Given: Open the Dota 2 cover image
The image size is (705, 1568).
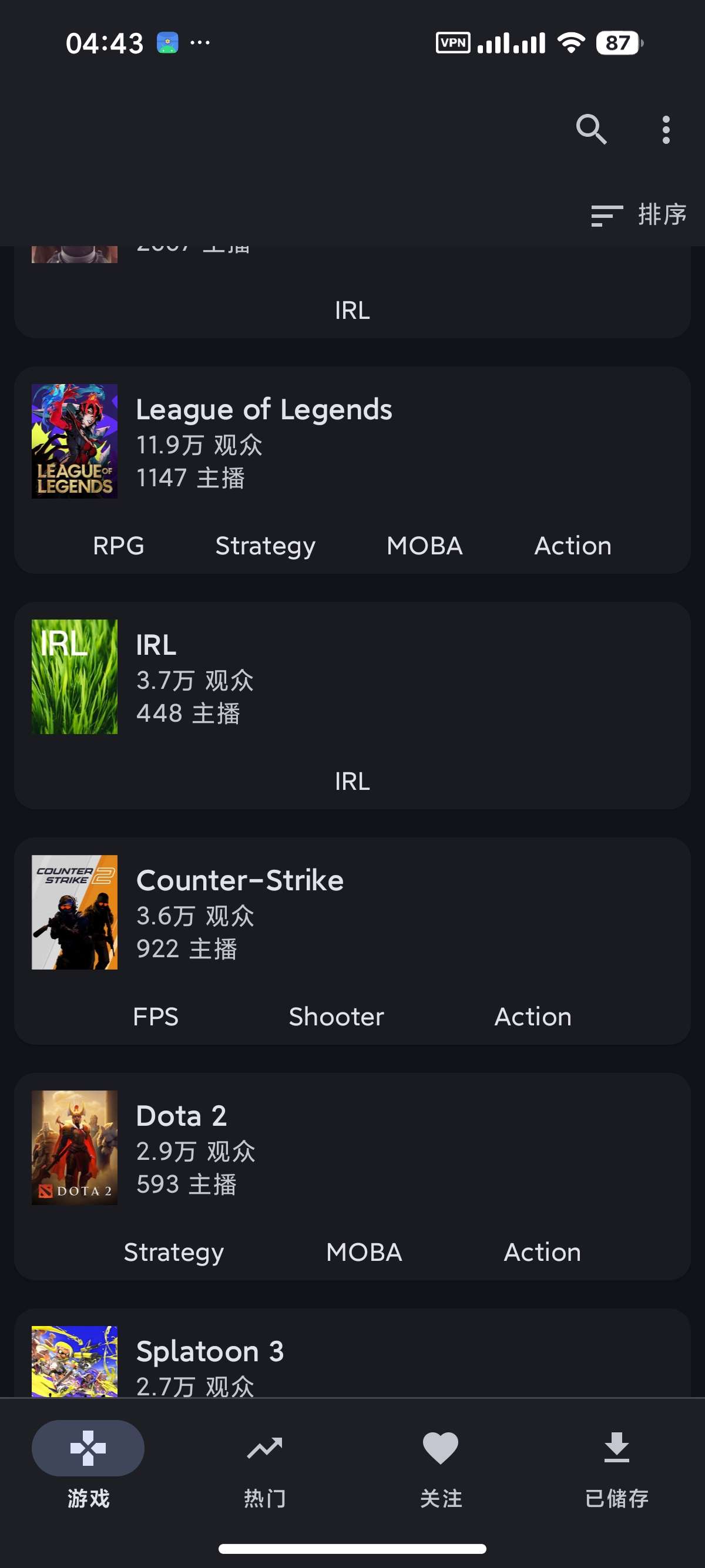Looking at the screenshot, I should [74, 1148].
